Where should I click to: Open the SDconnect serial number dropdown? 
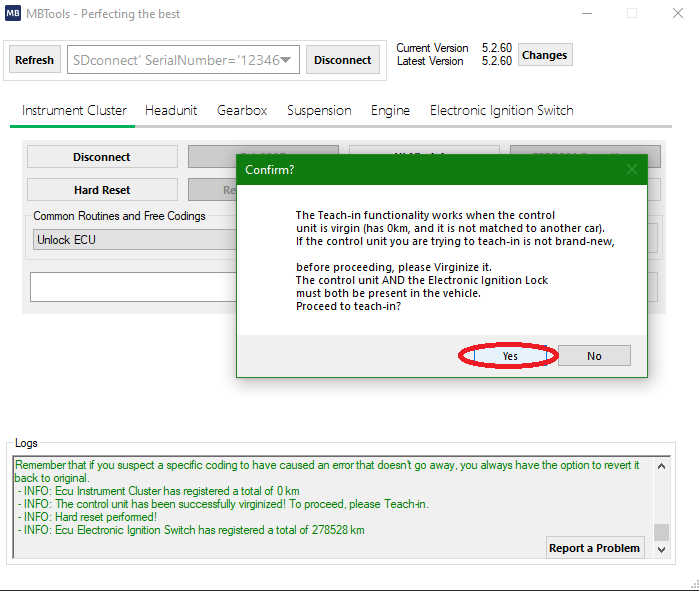coord(287,60)
